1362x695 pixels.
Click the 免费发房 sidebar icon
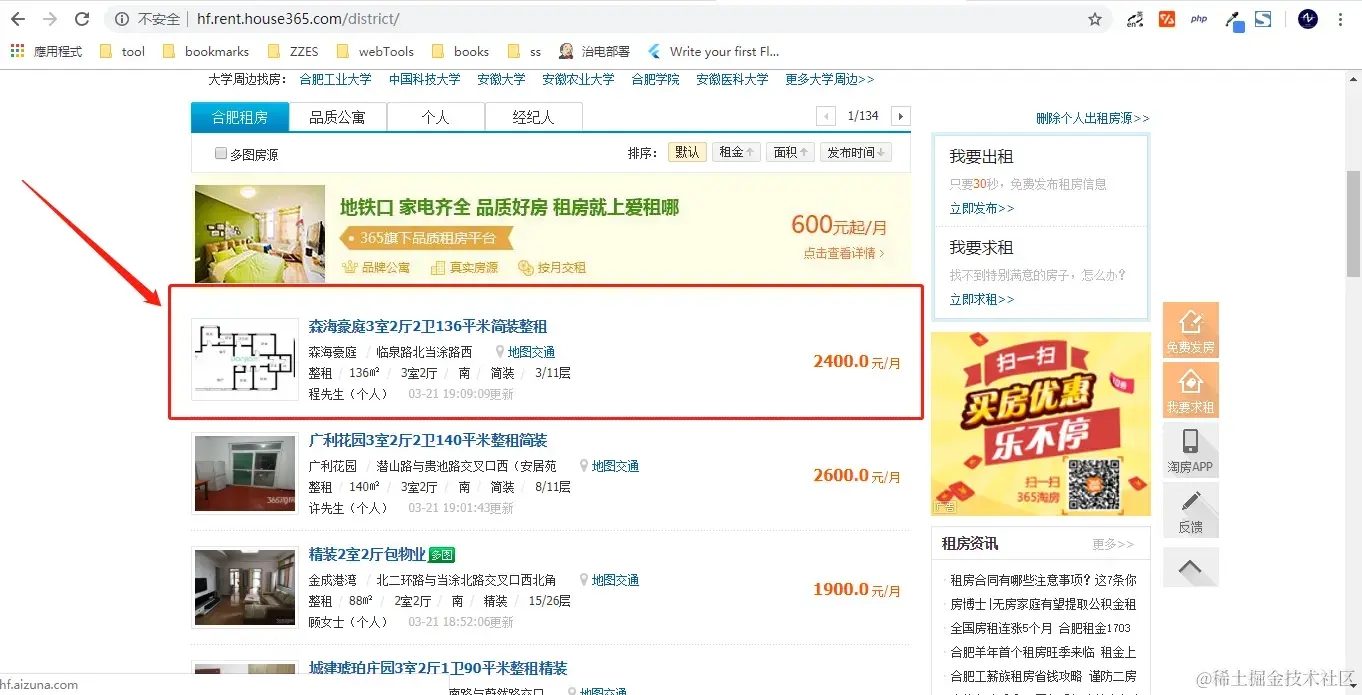tap(1190, 330)
